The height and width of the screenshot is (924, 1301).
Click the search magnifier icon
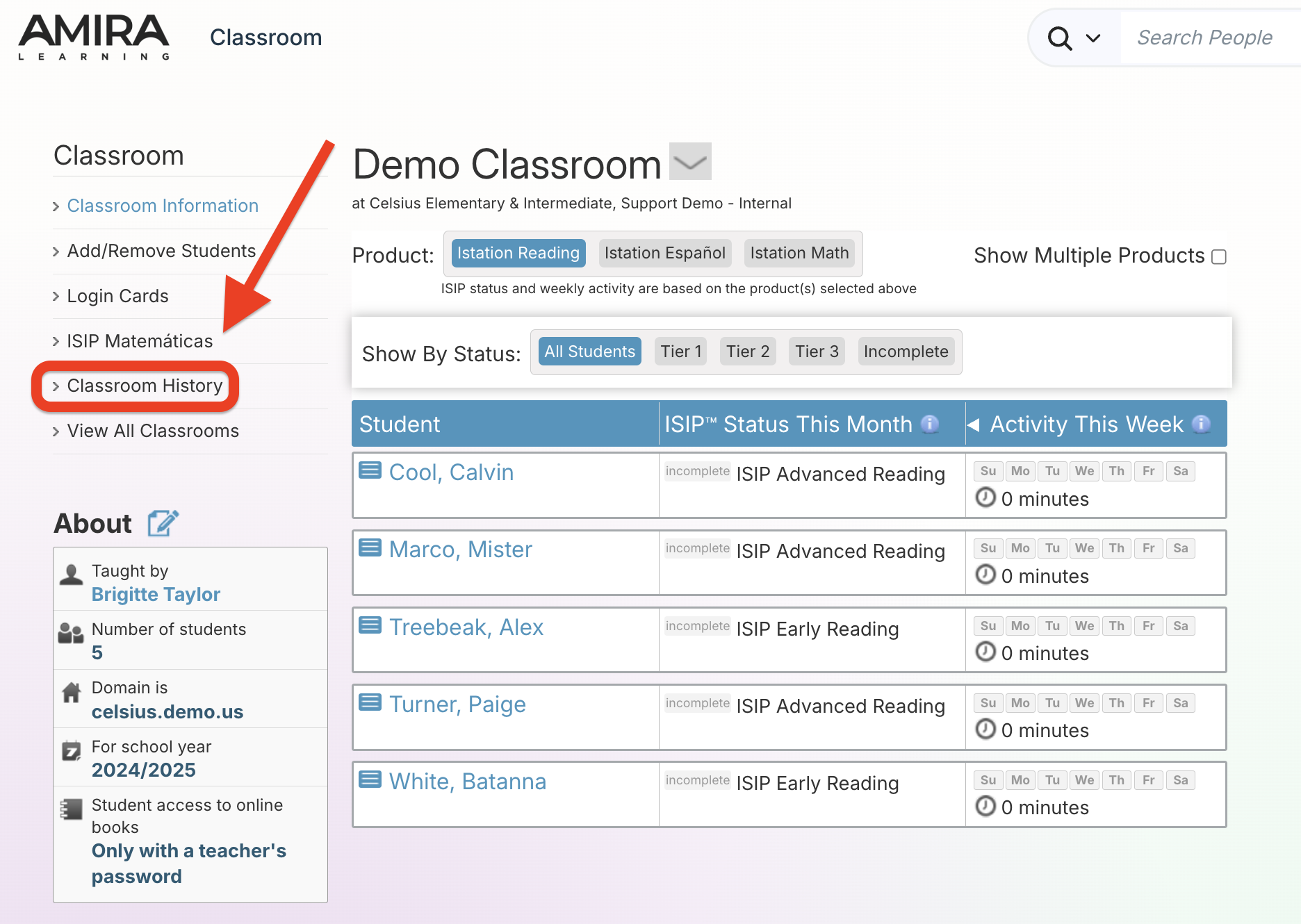pos(1059,38)
